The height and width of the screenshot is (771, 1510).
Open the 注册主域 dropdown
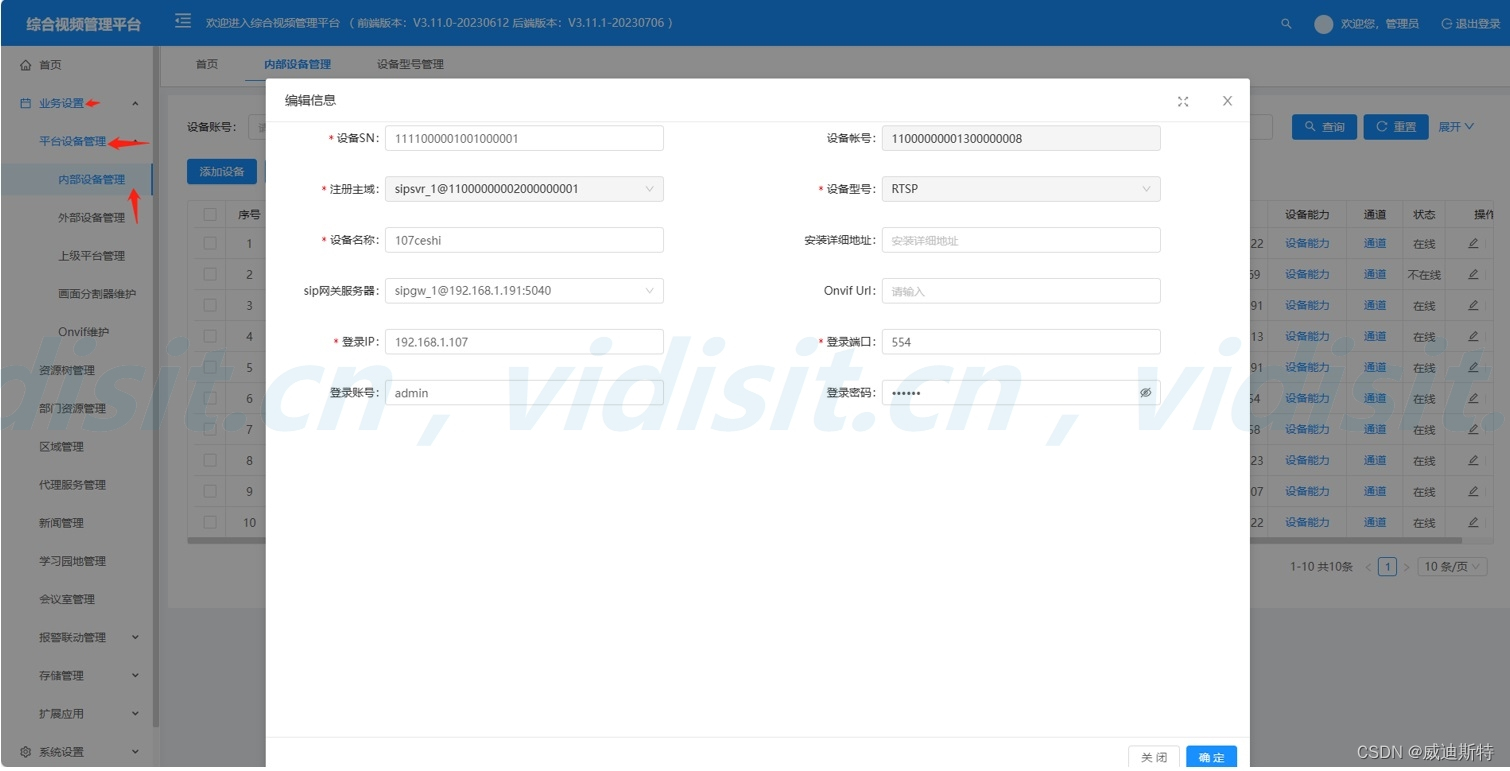tap(524, 189)
